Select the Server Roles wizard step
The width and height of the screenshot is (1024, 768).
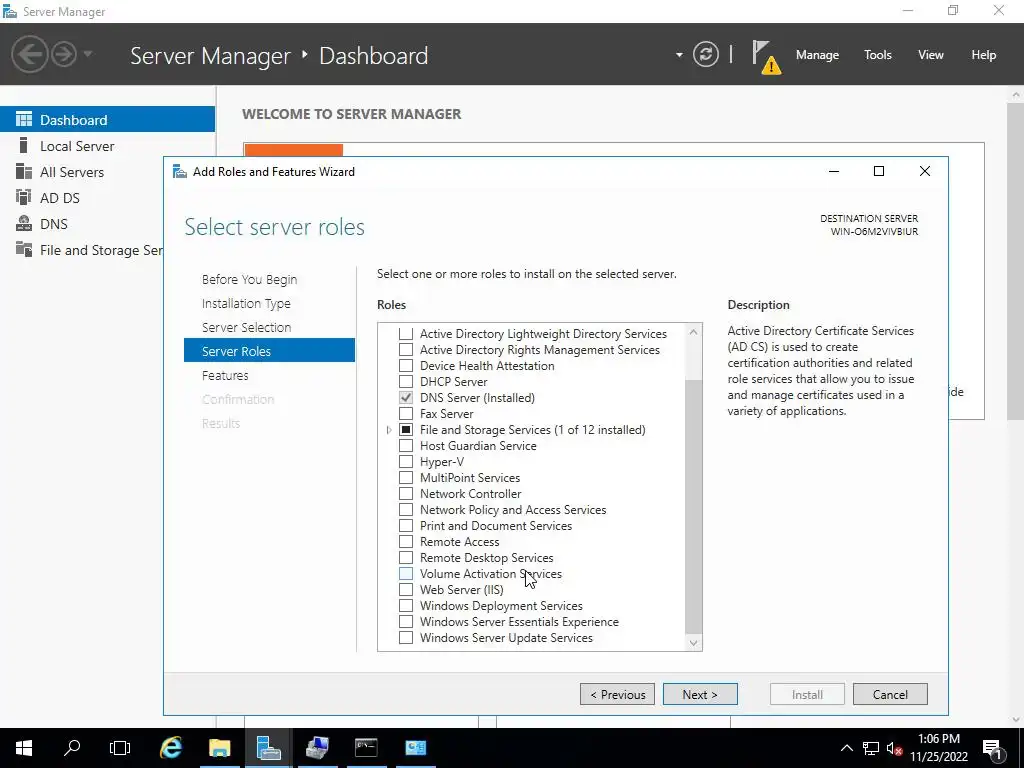[269, 351]
